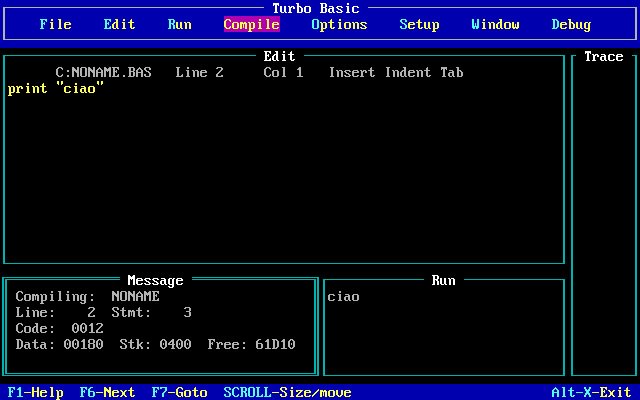
Task: Click the Tab mode indicator
Action: (452, 73)
